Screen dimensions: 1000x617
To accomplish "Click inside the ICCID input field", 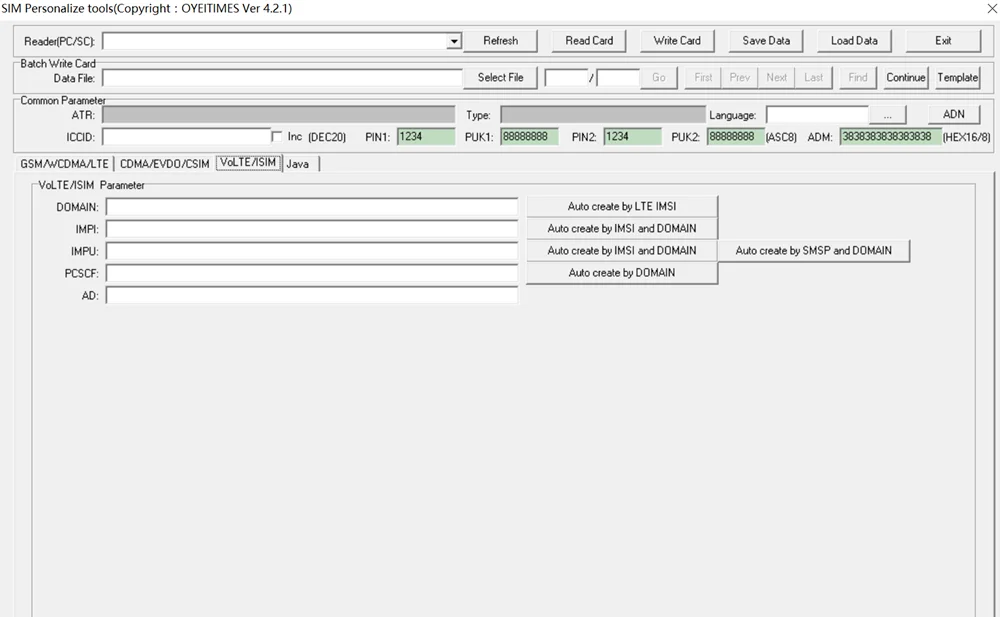I will 185,136.
